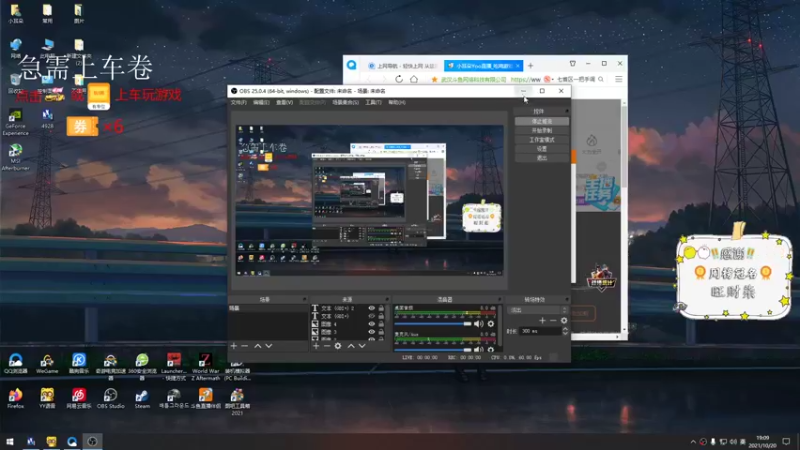800x450 pixels.
Task: Click Windows Start button on taskbar
Action: (x=10, y=442)
